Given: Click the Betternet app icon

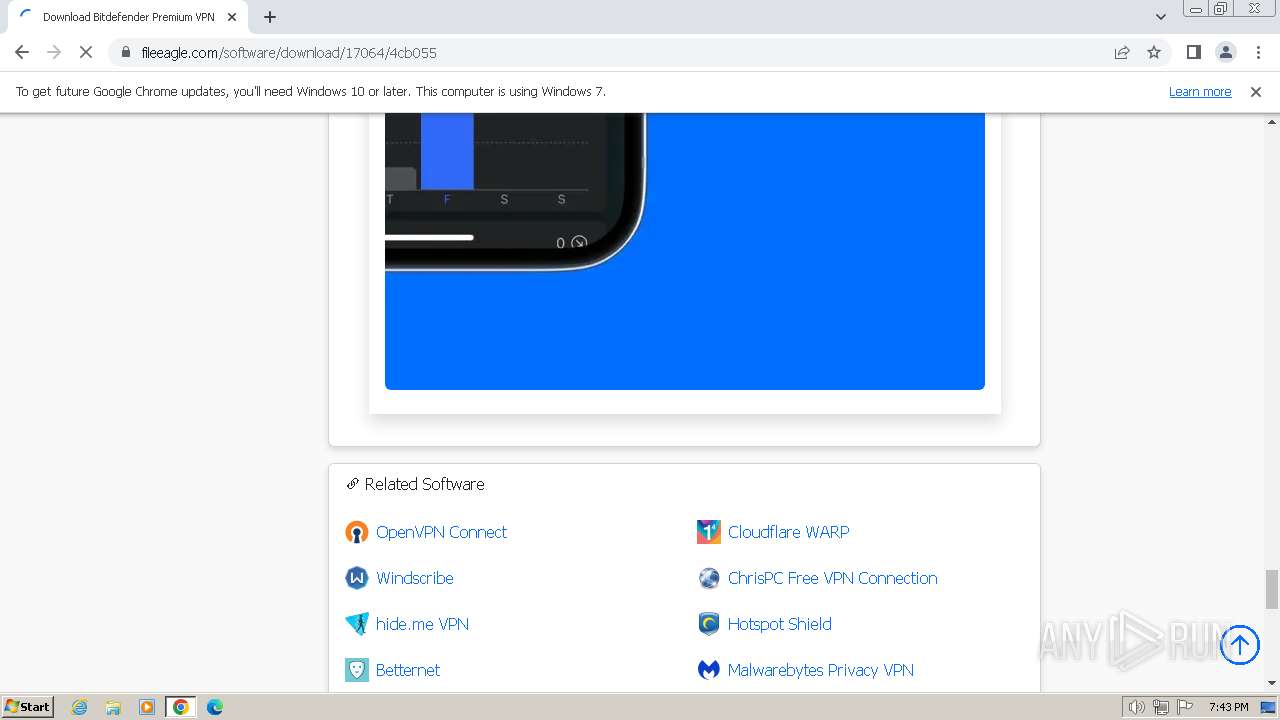Looking at the screenshot, I should pyautogui.click(x=357, y=670).
